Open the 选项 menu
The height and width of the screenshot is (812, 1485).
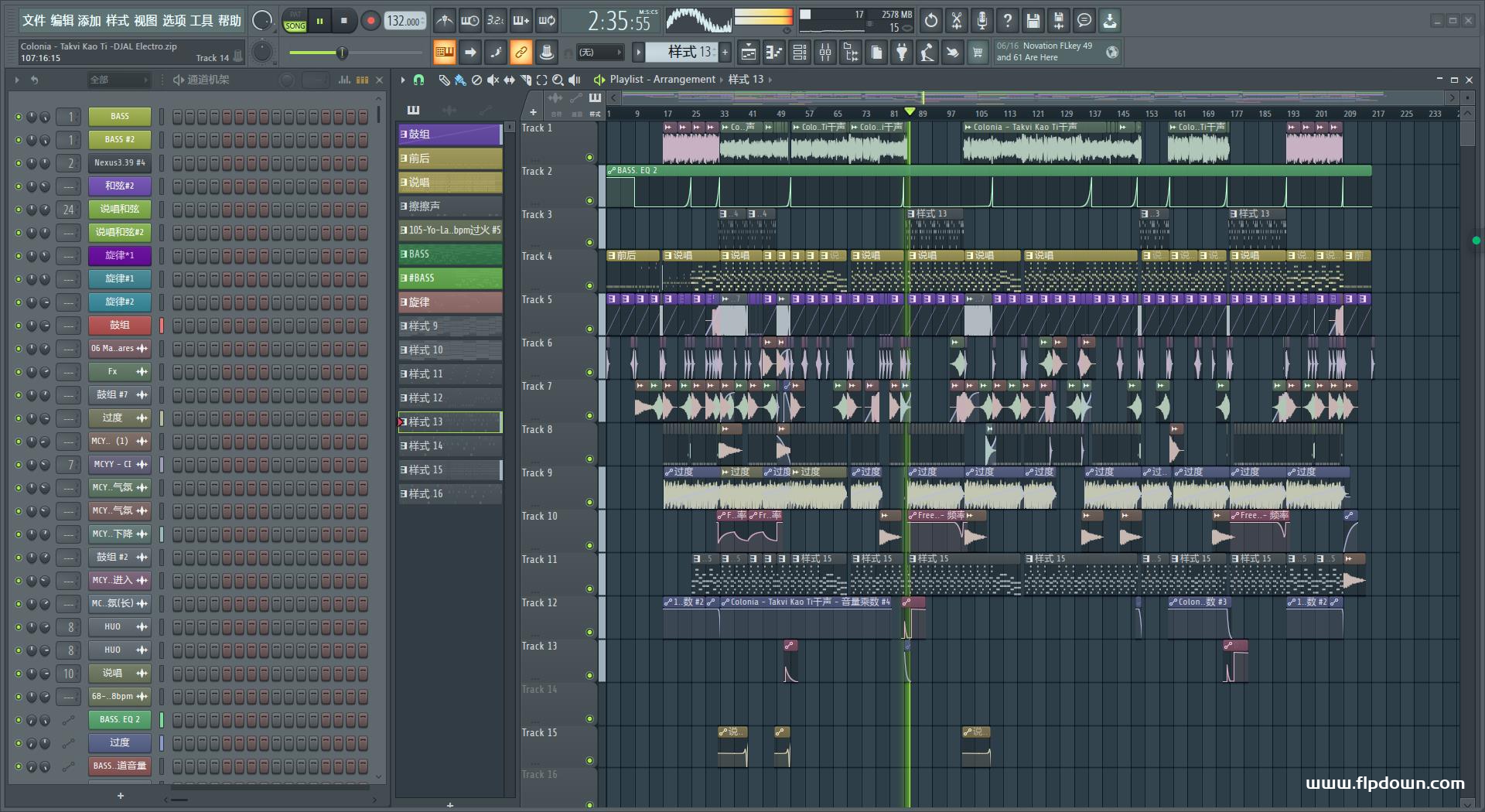pyautogui.click(x=174, y=21)
